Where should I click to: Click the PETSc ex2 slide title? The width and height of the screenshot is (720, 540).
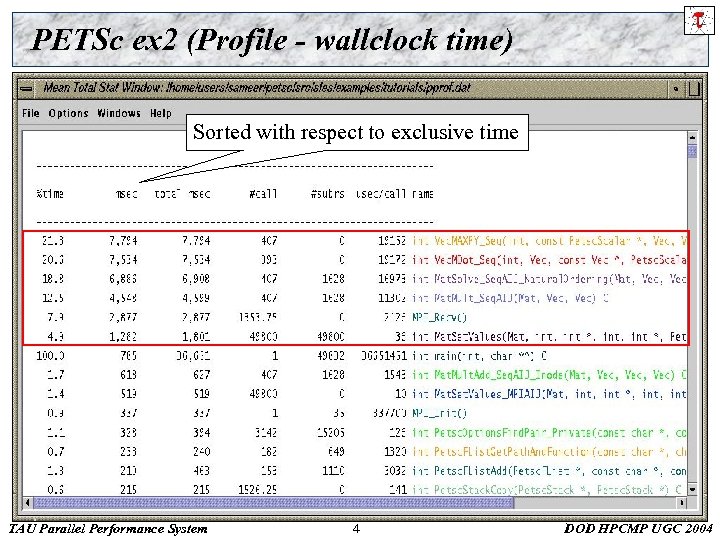coord(272,39)
